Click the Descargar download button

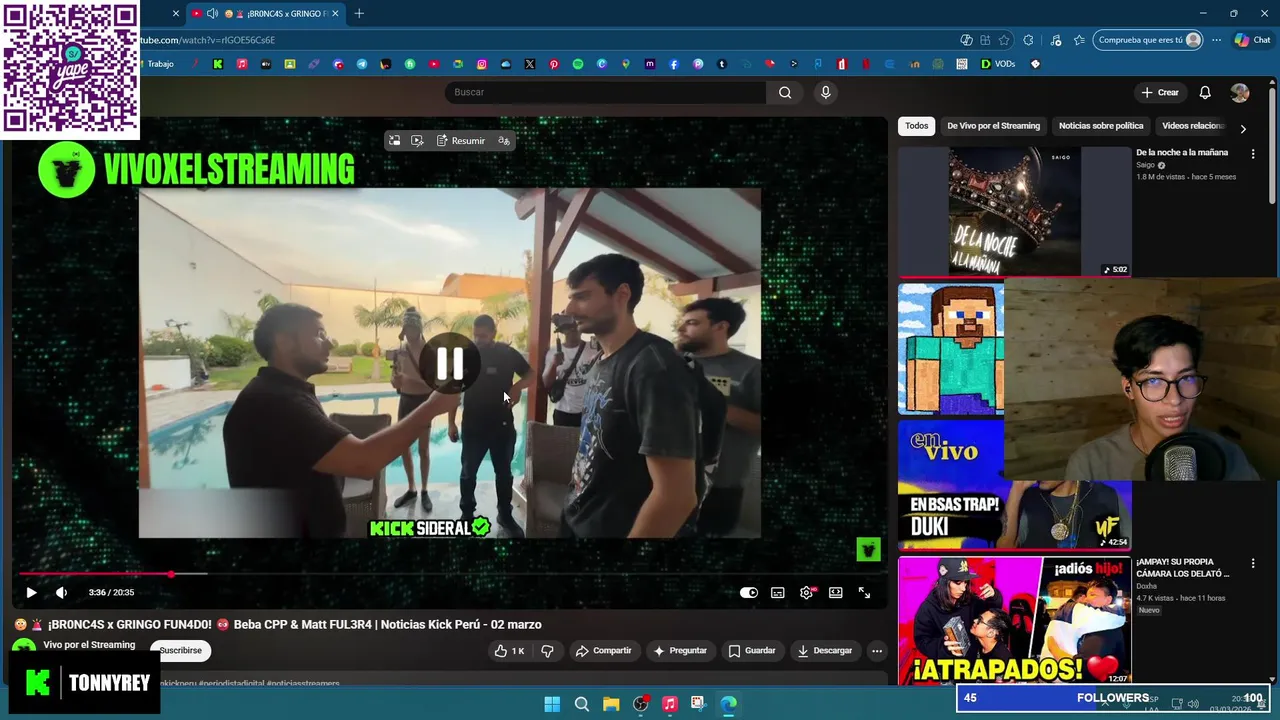coord(825,651)
